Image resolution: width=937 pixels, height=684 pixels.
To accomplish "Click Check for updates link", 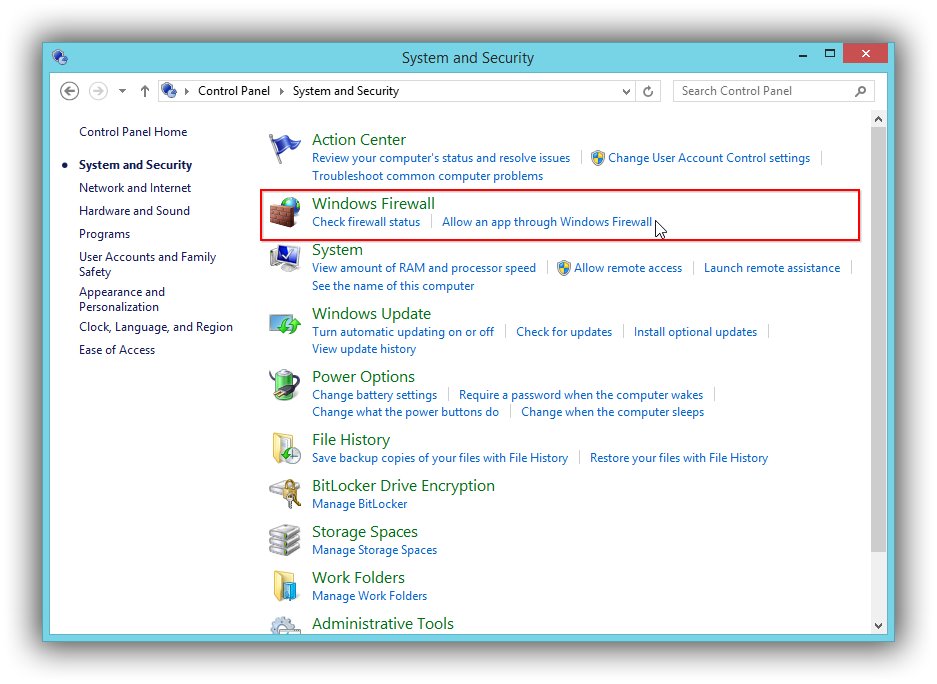I will pyautogui.click(x=564, y=332).
